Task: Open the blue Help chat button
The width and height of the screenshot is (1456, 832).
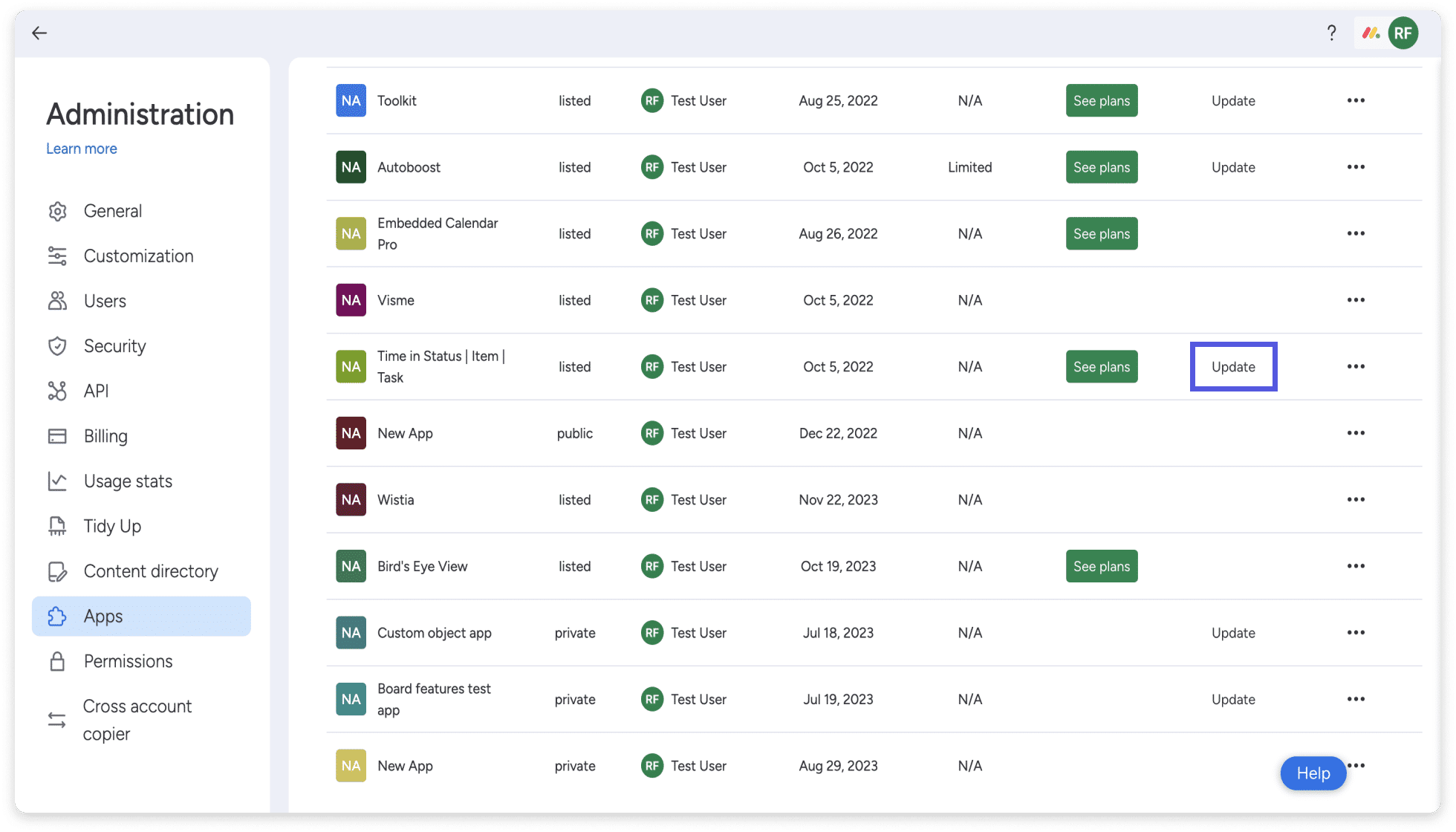Action: [x=1313, y=773]
